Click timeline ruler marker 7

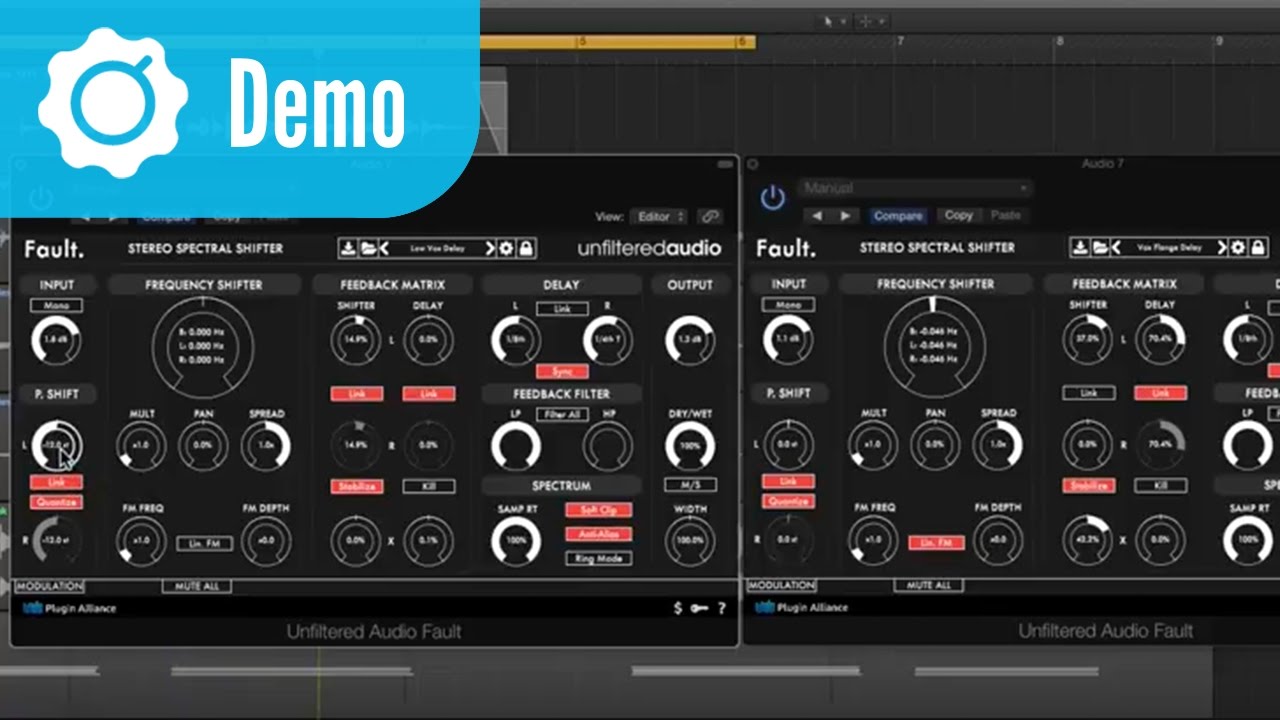click(900, 41)
